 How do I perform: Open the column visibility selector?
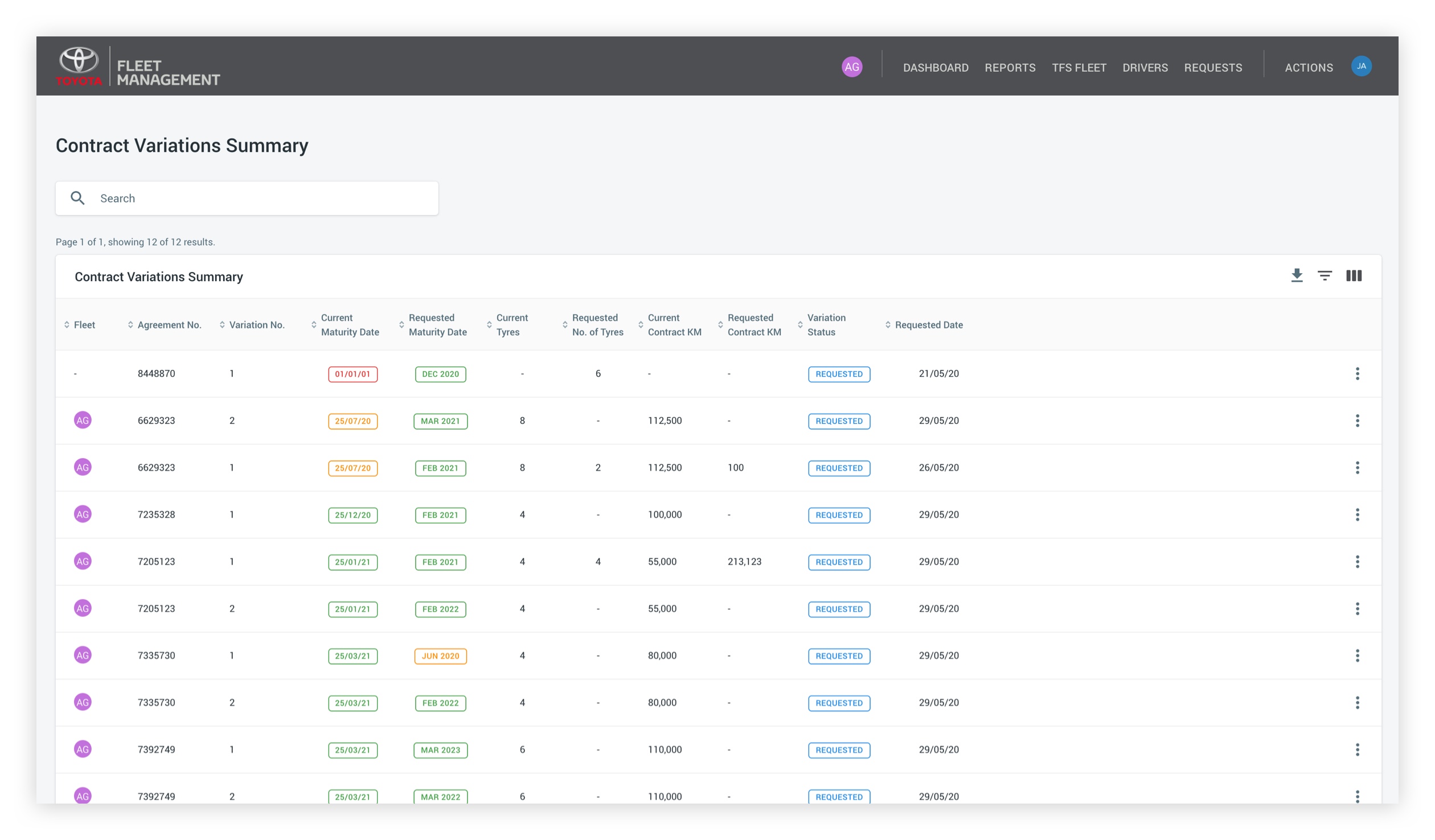[x=1354, y=276]
